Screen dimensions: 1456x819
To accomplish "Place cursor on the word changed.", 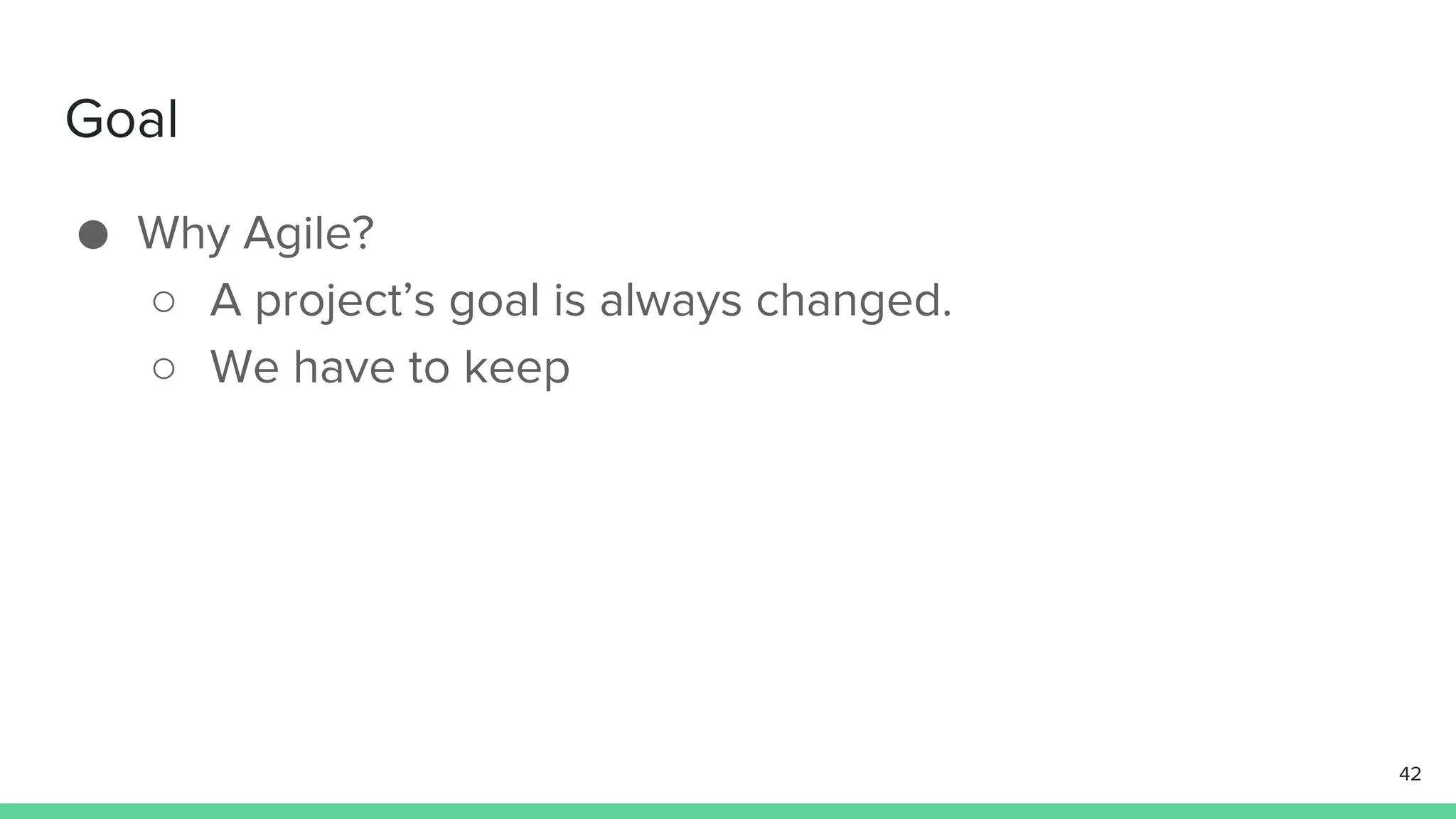I will pyautogui.click(x=853, y=301).
